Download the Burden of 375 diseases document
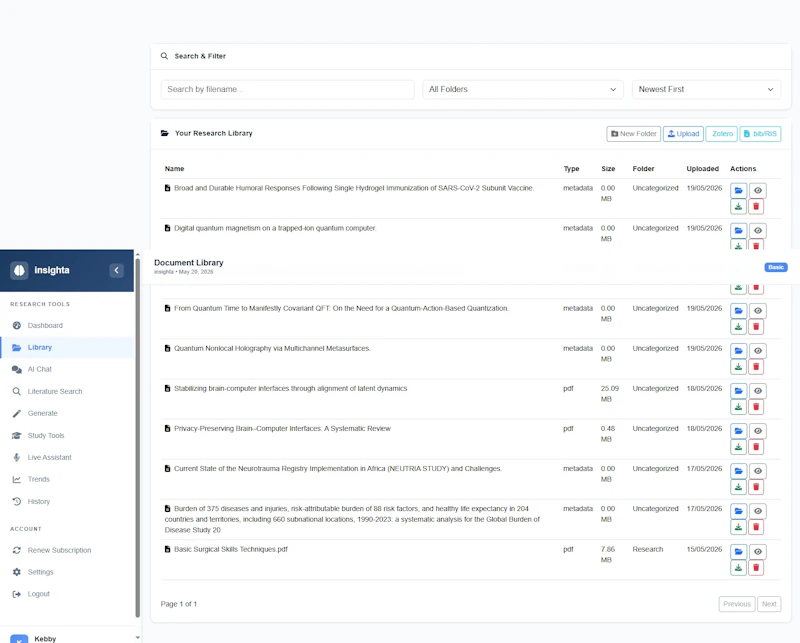This screenshot has width=800, height=643. [x=738, y=527]
